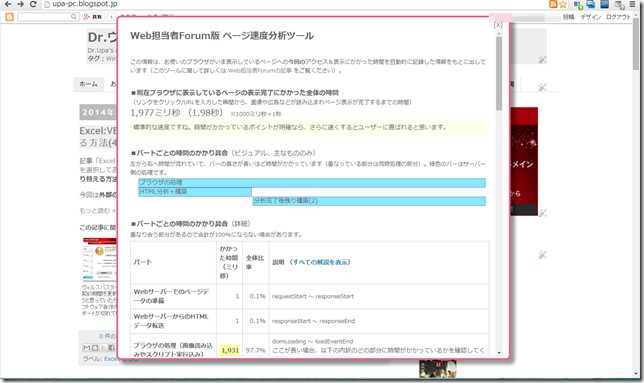Click the Excel label link under the post

[110, 359]
